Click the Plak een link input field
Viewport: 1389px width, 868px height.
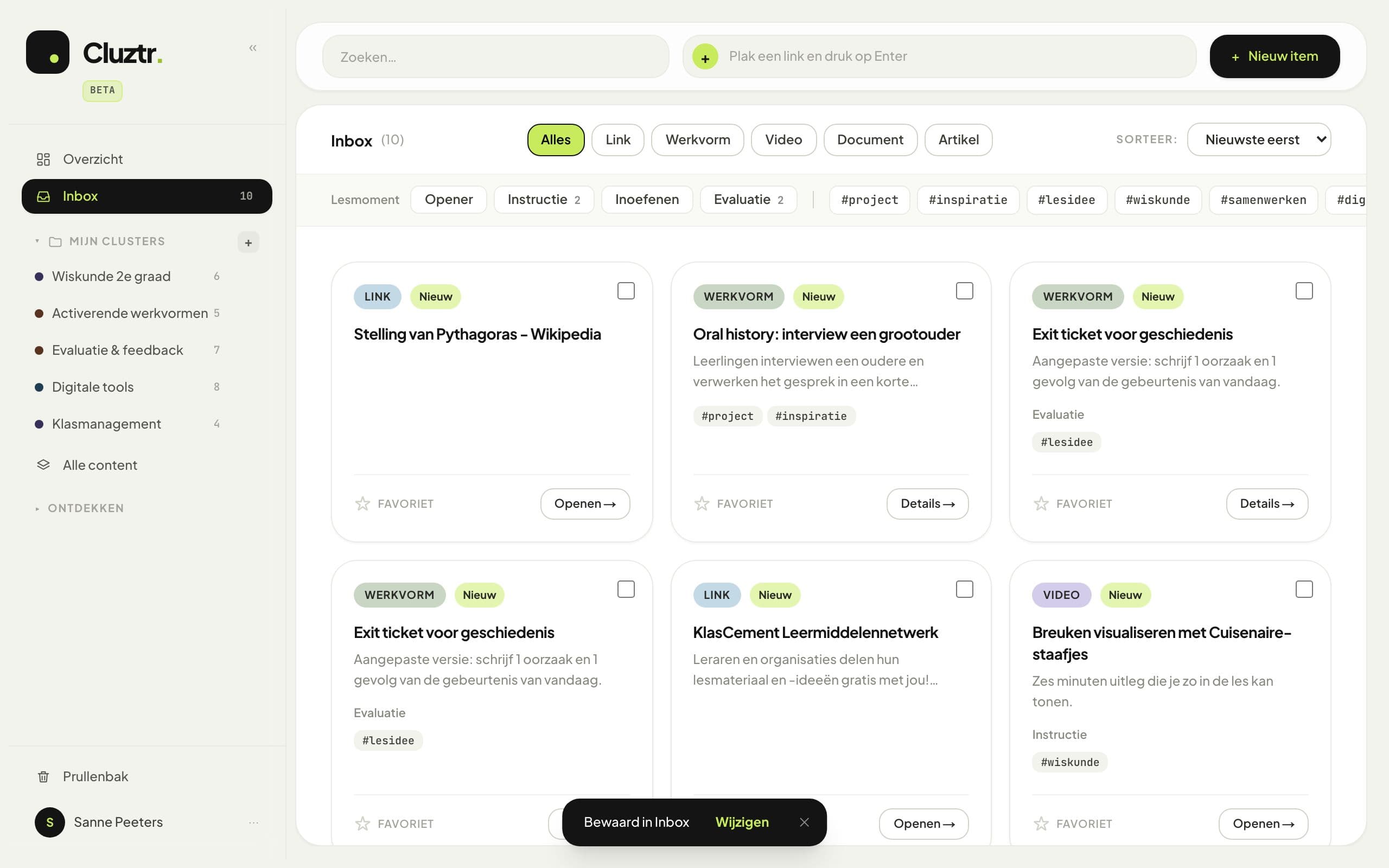click(x=939, y=56)
